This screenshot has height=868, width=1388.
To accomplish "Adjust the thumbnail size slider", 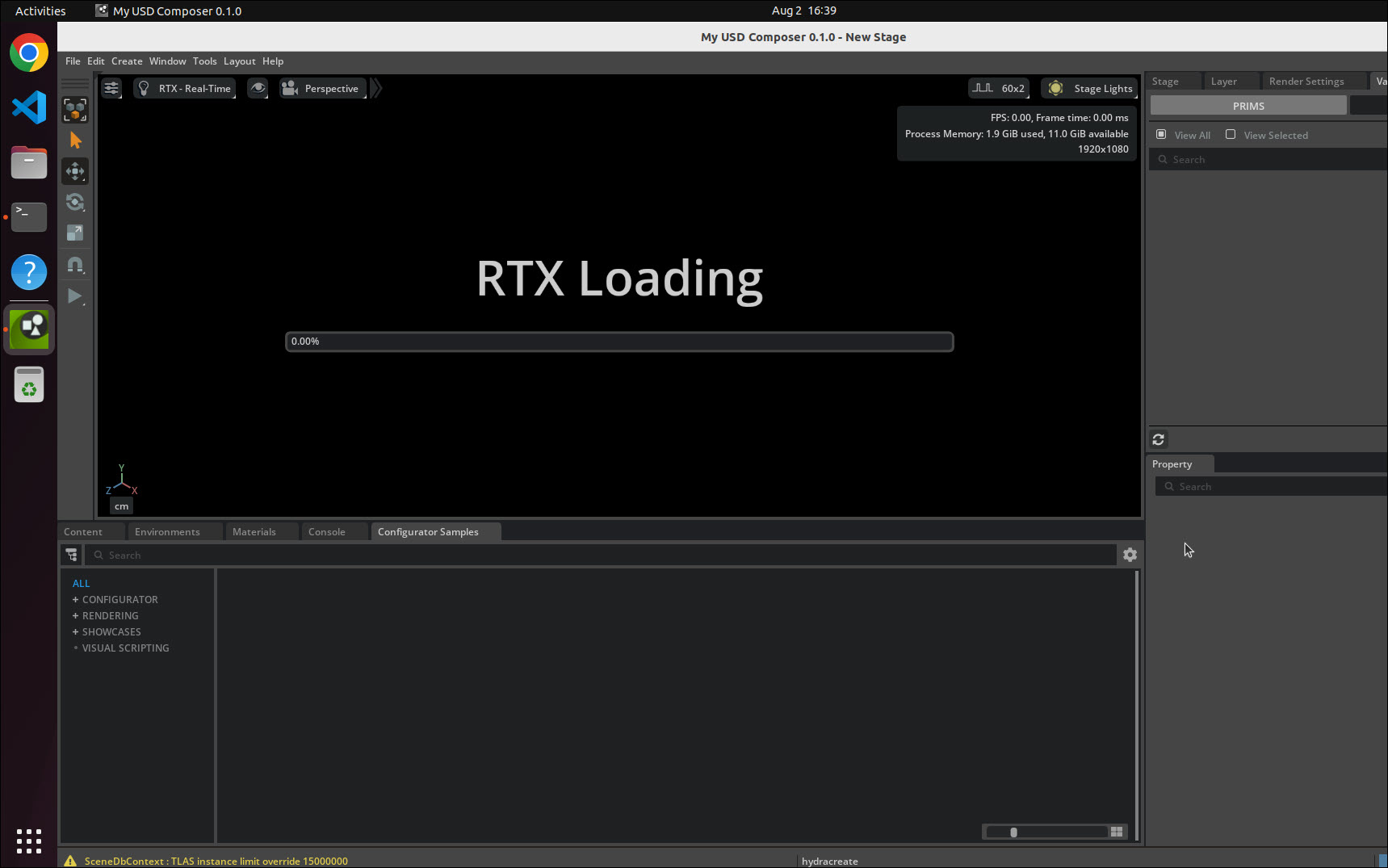I will coord(1046,832).
